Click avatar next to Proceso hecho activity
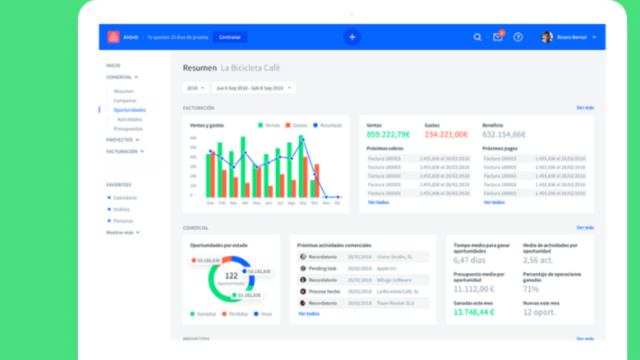 point(303,291)
